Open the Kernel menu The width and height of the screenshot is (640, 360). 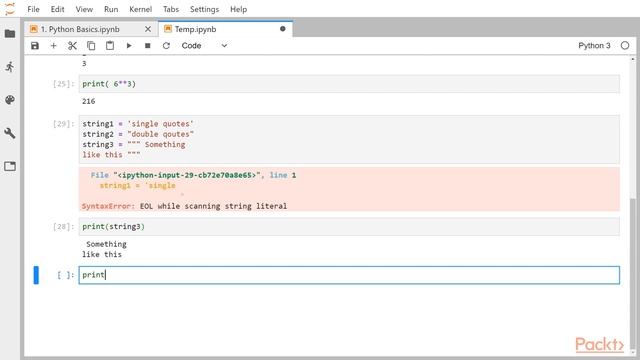[x=140, y=9]
